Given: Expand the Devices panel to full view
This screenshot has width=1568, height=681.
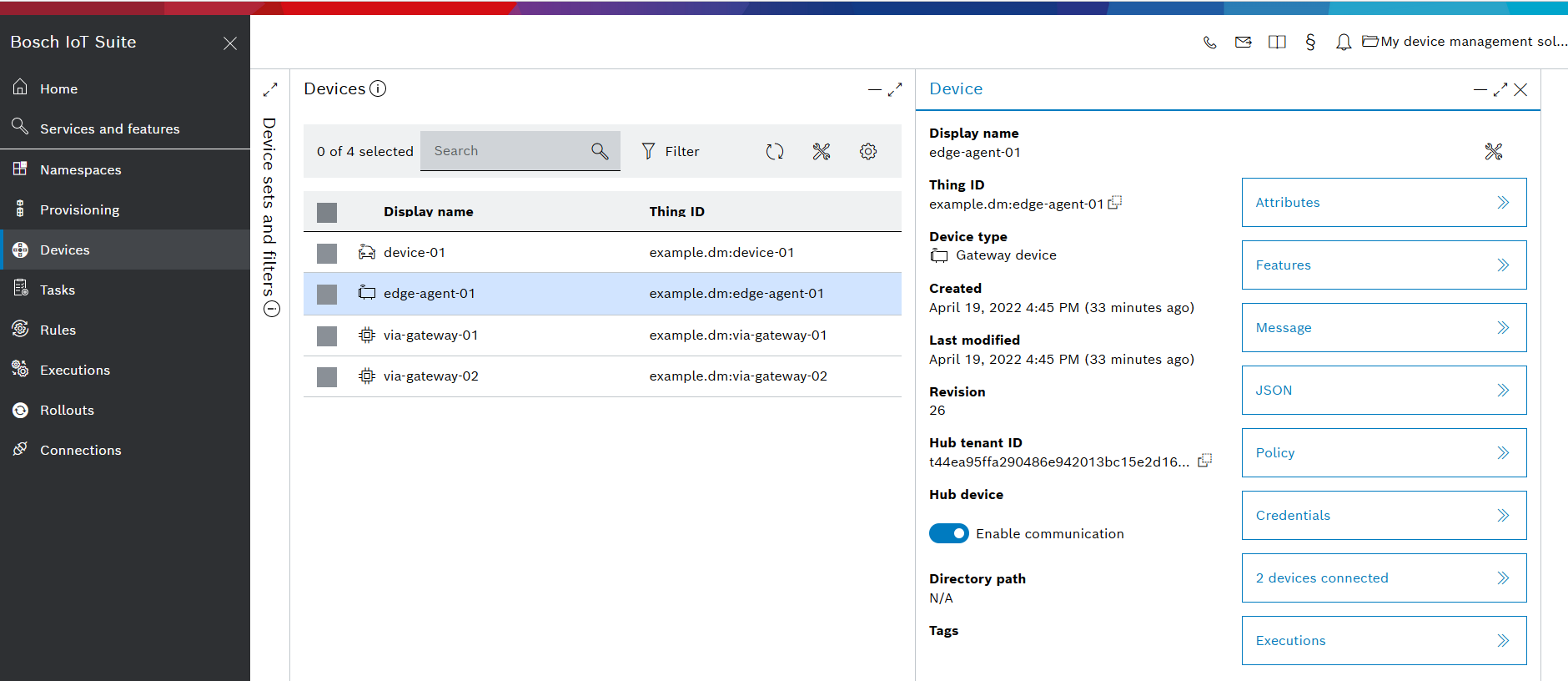Looking at the screenshot, I should click(x=895, y=89).
